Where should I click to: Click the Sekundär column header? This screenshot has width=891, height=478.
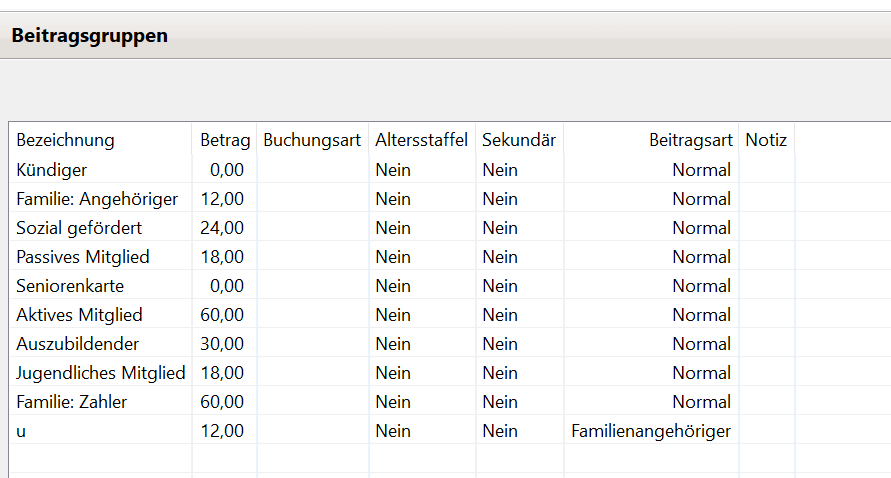(x=518, y=140)
